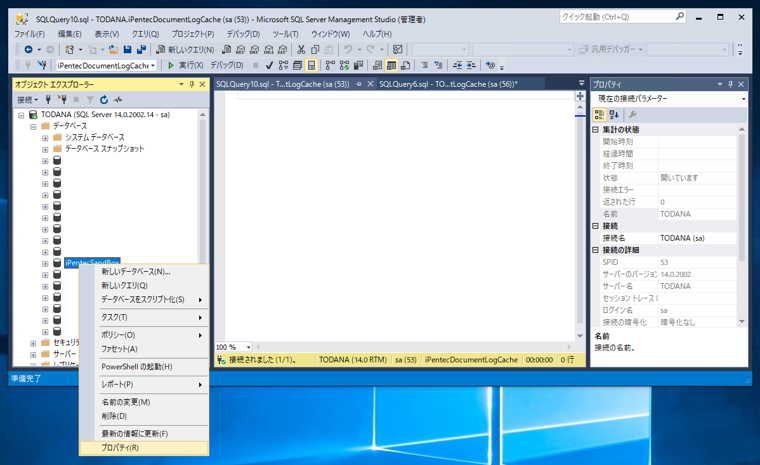
Task: Click the disconnect plug icon with red X
Action: [62, 100]
